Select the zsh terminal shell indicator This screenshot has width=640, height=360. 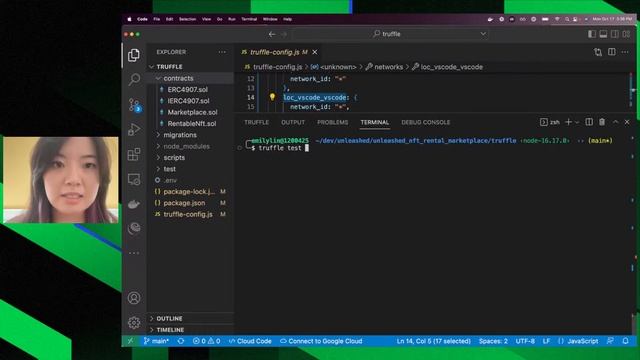point(550,122)
